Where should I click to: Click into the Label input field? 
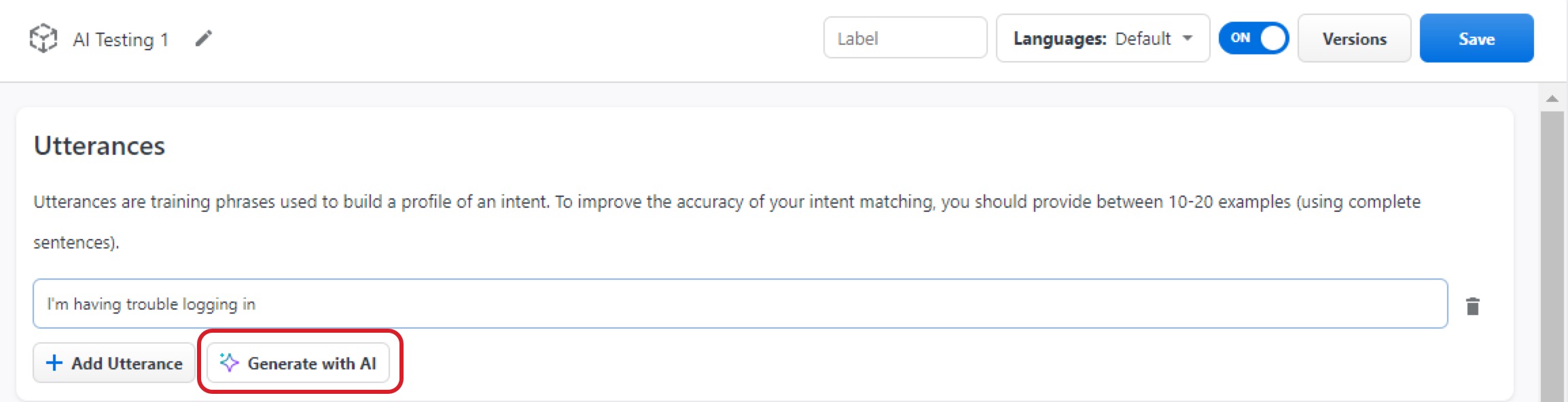[x=904, y=39]
